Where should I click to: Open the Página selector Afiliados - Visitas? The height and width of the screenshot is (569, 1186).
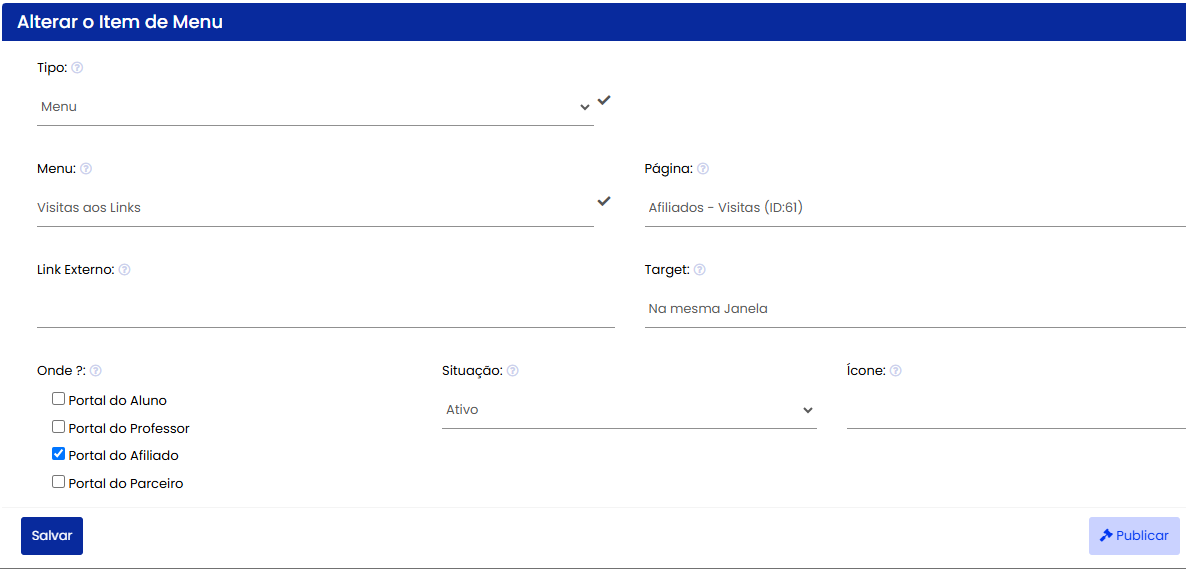click(914, 207)
